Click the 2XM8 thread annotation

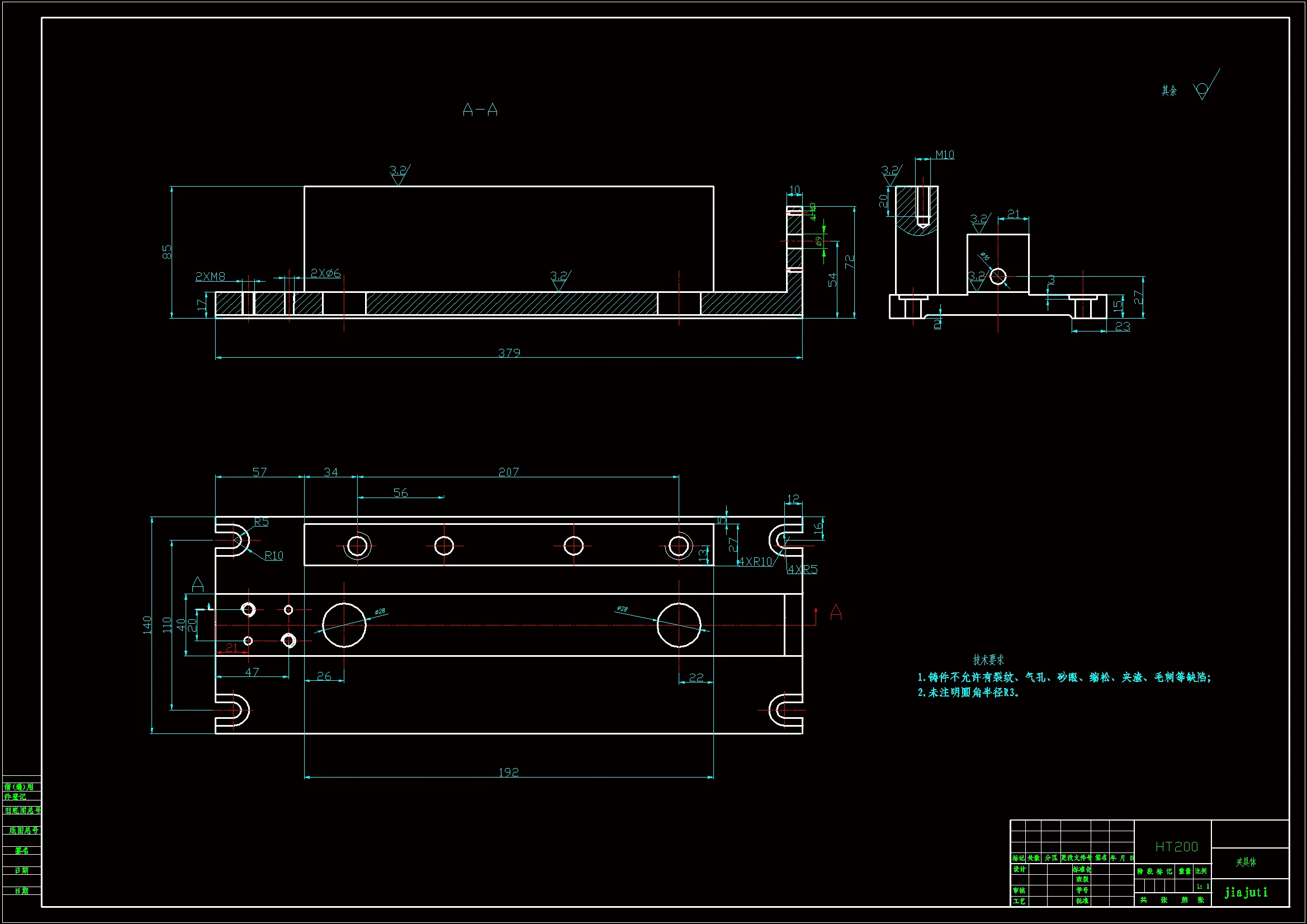pos(210,277)
